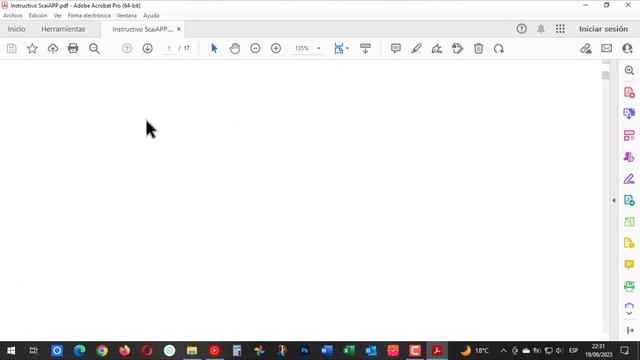Screen dimensions: 640x360
Task: Open the Ver menu
Action: (58, 16)
